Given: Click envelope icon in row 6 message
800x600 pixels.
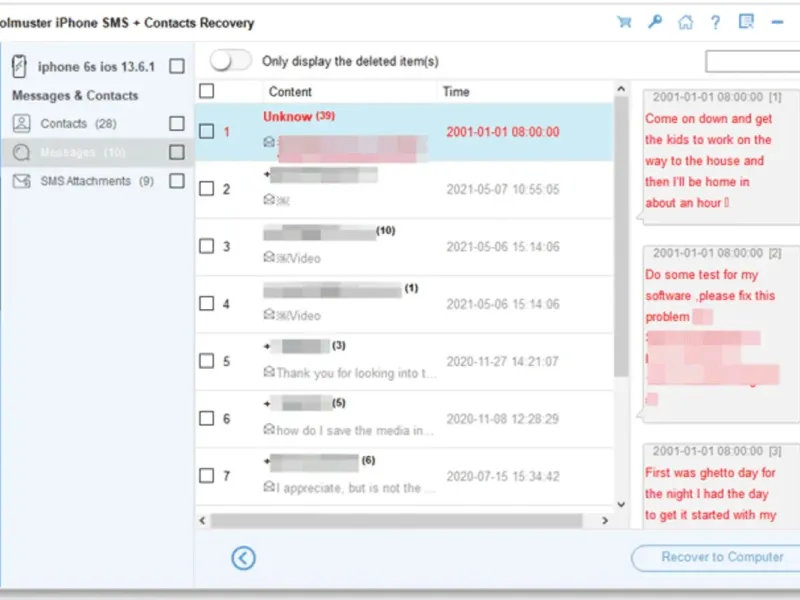Looking at the screenshot, I should 269,429.
